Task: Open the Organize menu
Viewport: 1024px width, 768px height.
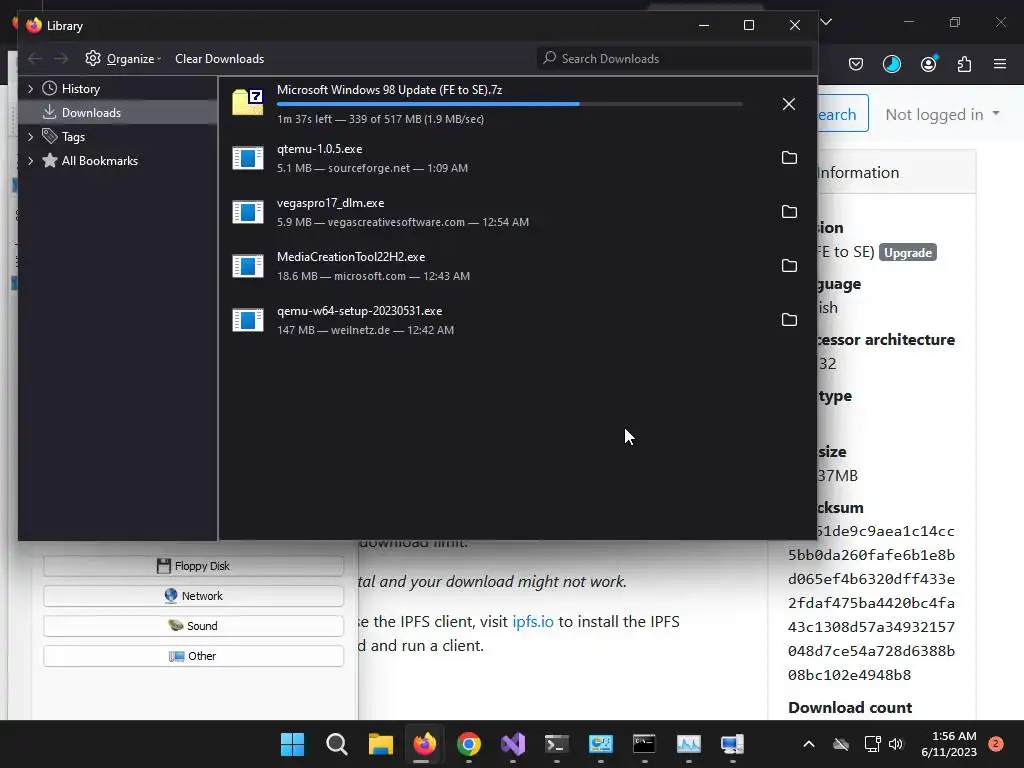Action: pyautogui.click(x=123, y=59)
